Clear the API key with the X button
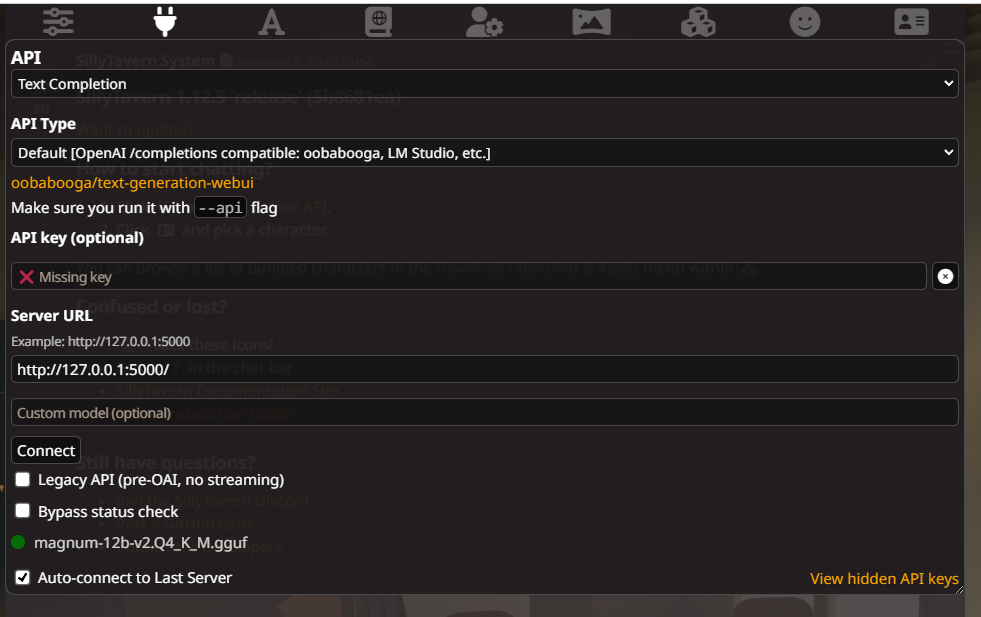The image size is (981, 617). (945, 276)
